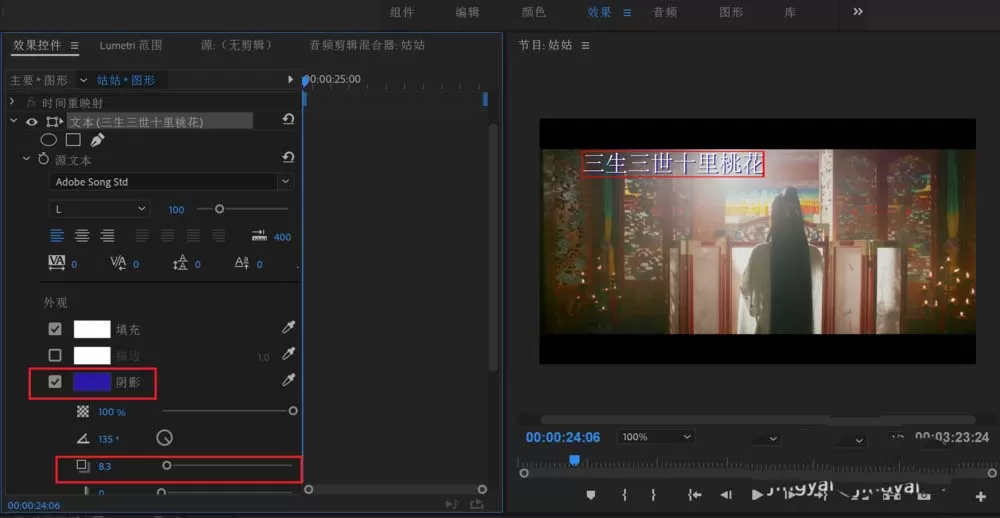Reset the 源文本 property
The height and width of the screenshot is (518, 1000).
tap(288, 158)
